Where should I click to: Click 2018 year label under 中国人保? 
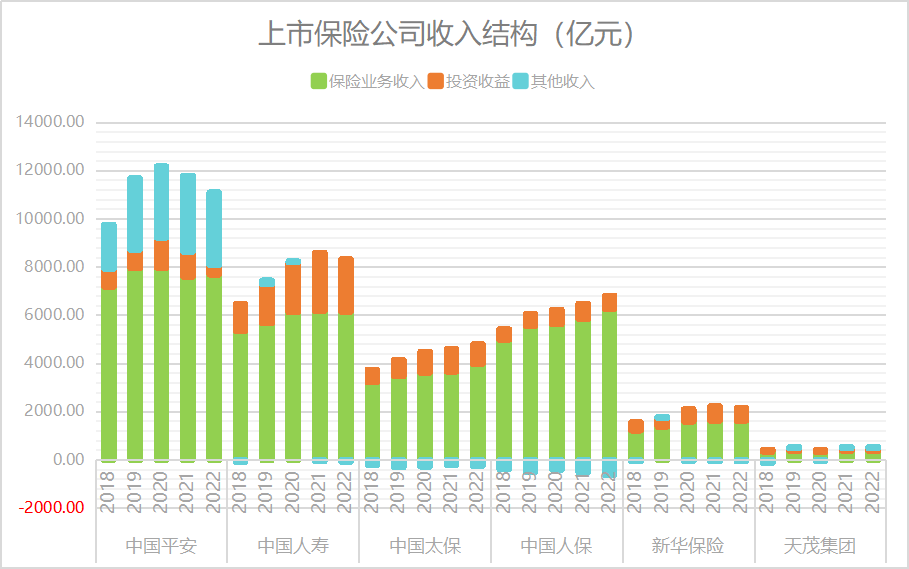pos(503,492)
